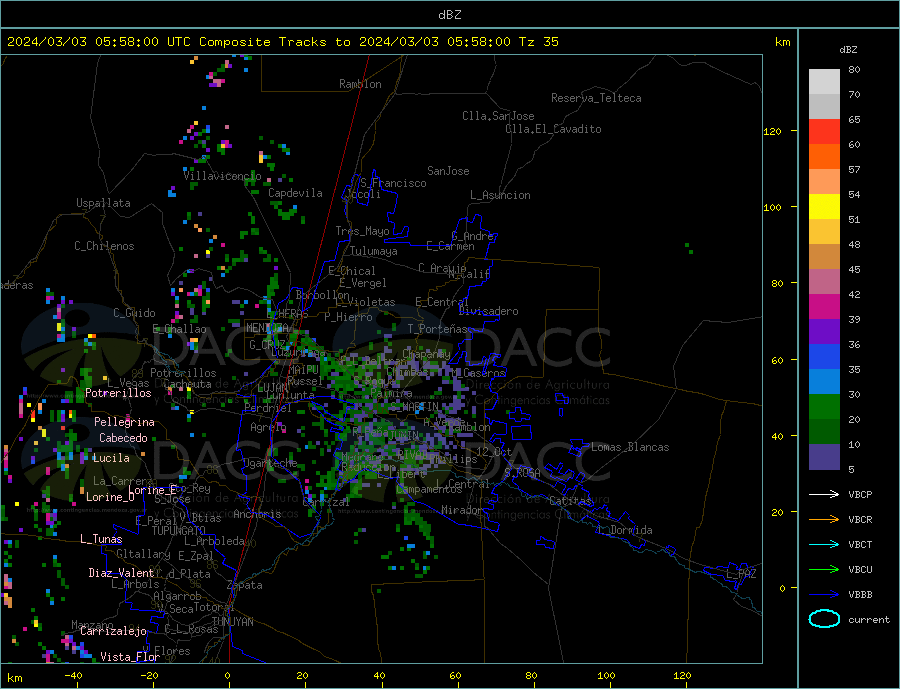Click the blue VBBB arrow icon

824,594
